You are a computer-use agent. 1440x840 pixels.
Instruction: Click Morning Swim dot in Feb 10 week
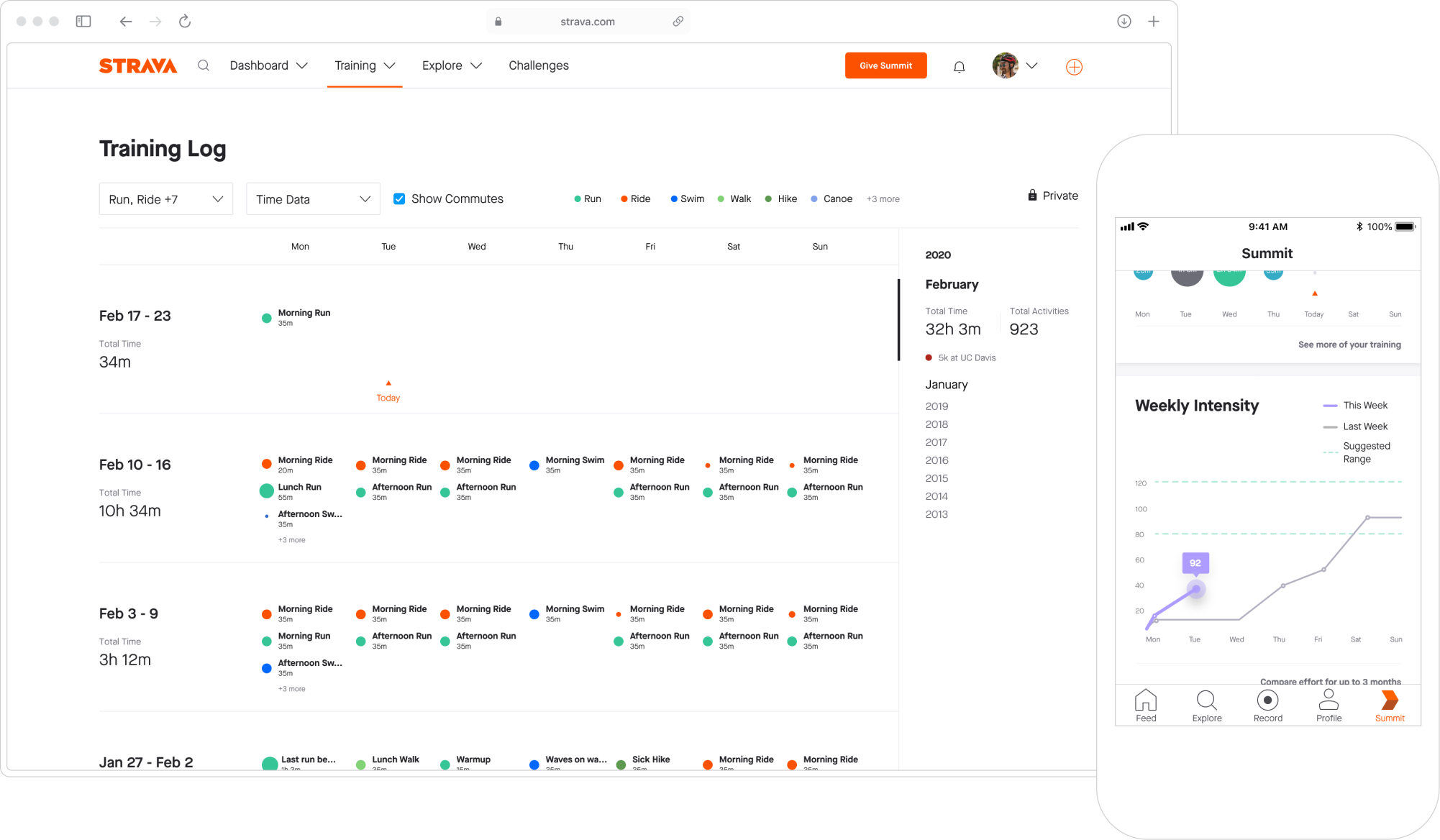click(534, 465)
